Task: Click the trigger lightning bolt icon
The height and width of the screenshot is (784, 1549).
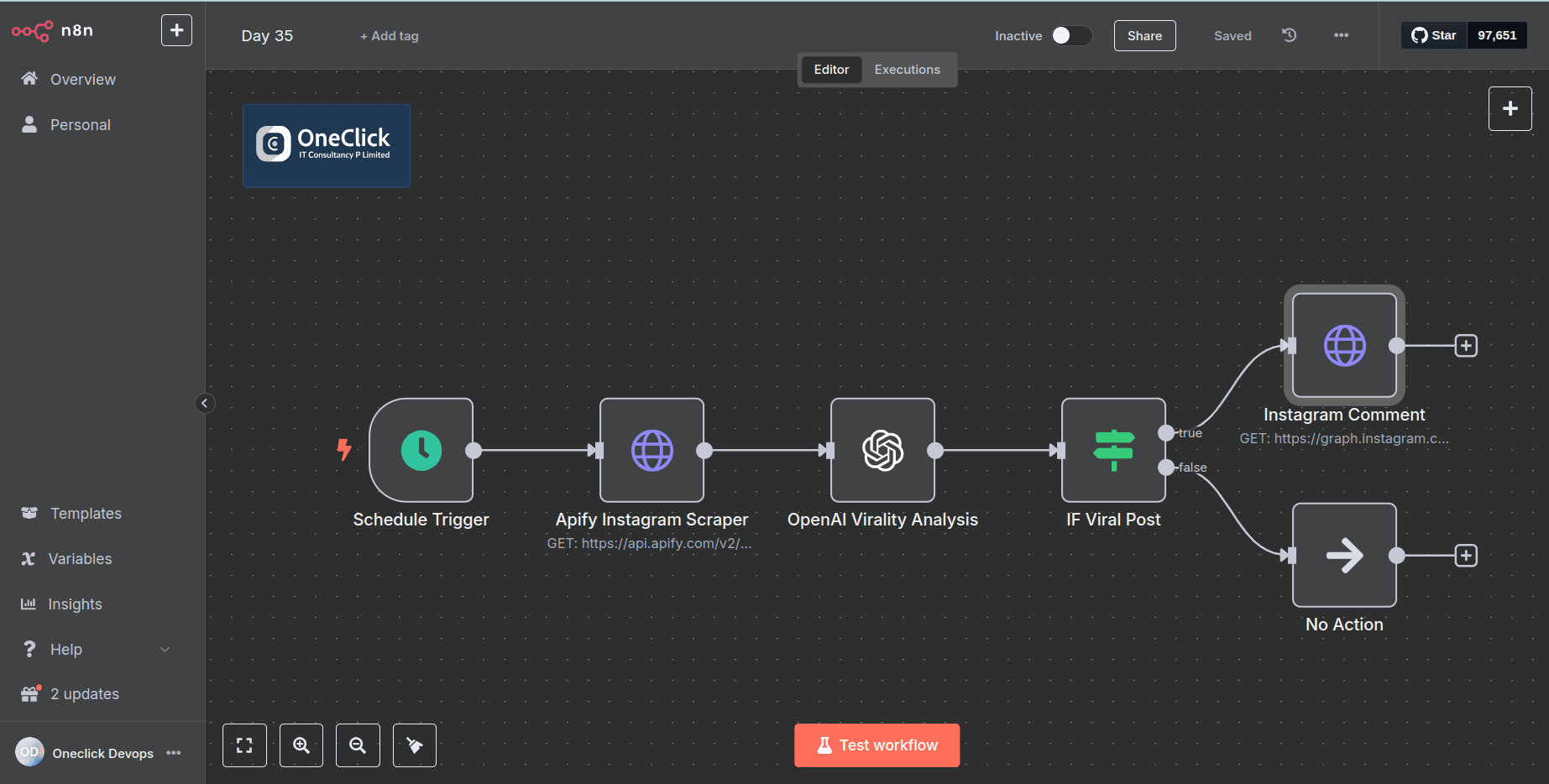Action: [344, 450]
